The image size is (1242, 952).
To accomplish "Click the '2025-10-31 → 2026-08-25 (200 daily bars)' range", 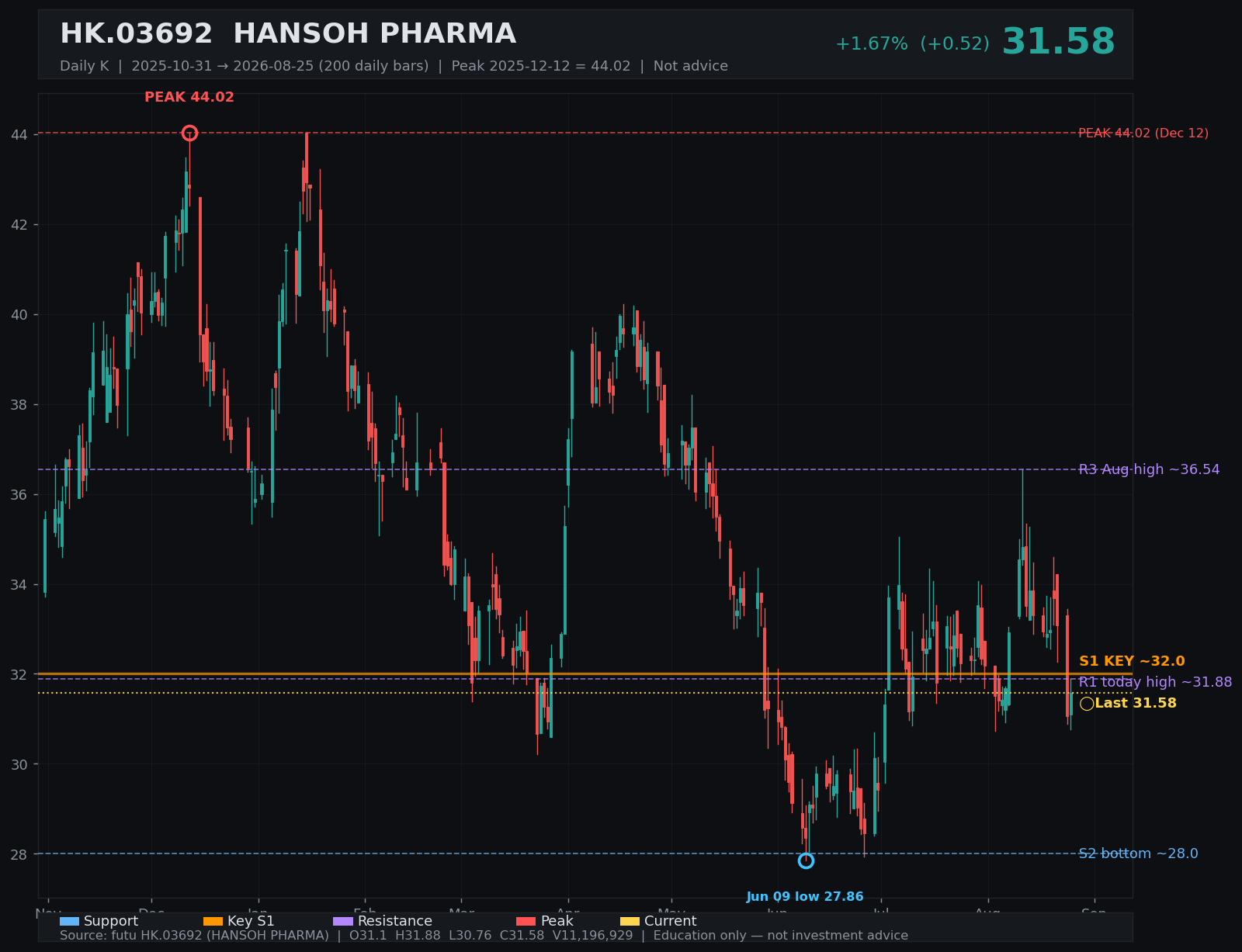I will tap(280, 66).
